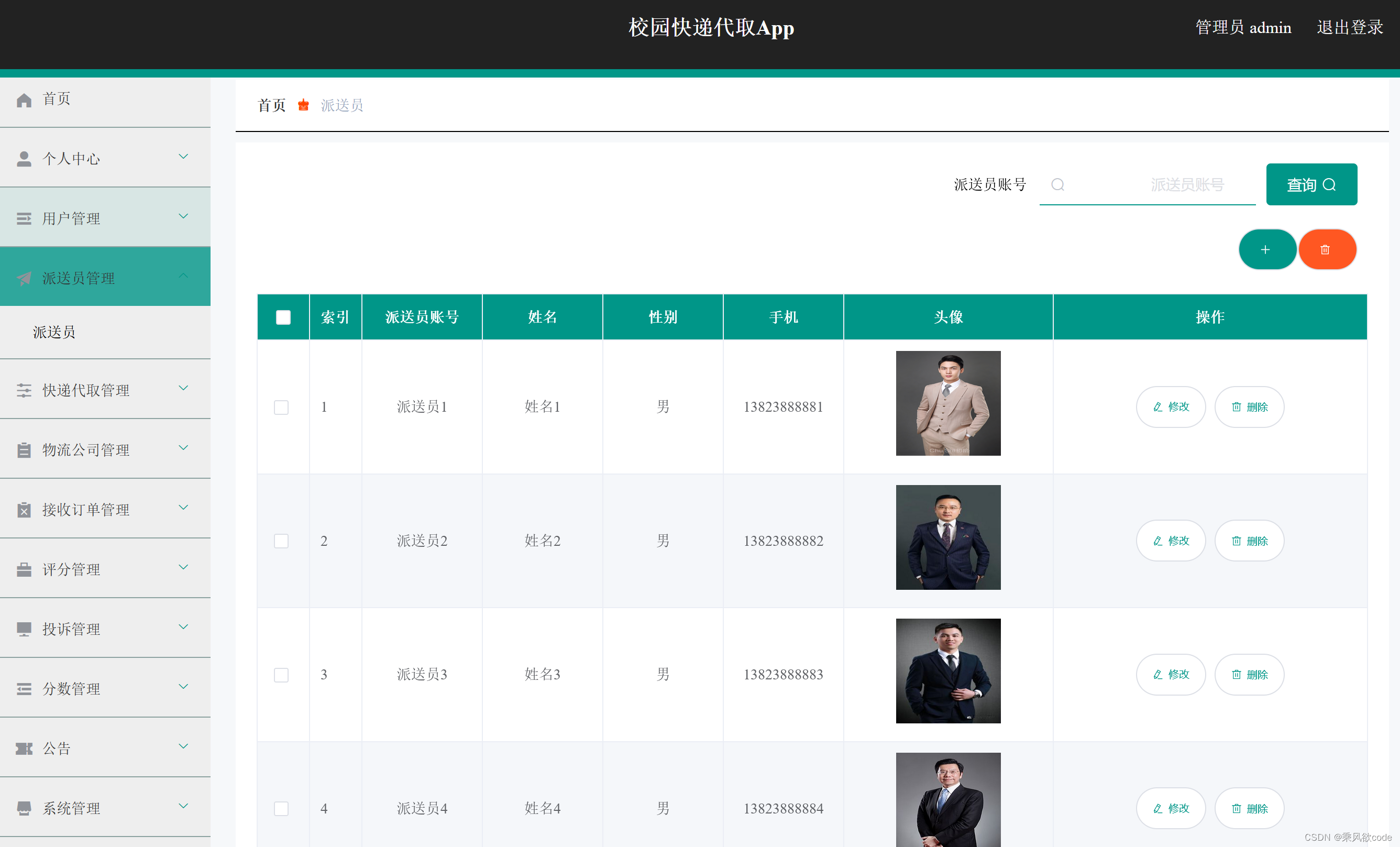
Task: Click the crown icon in breadcrumb
Action: [x=303, y=105]
